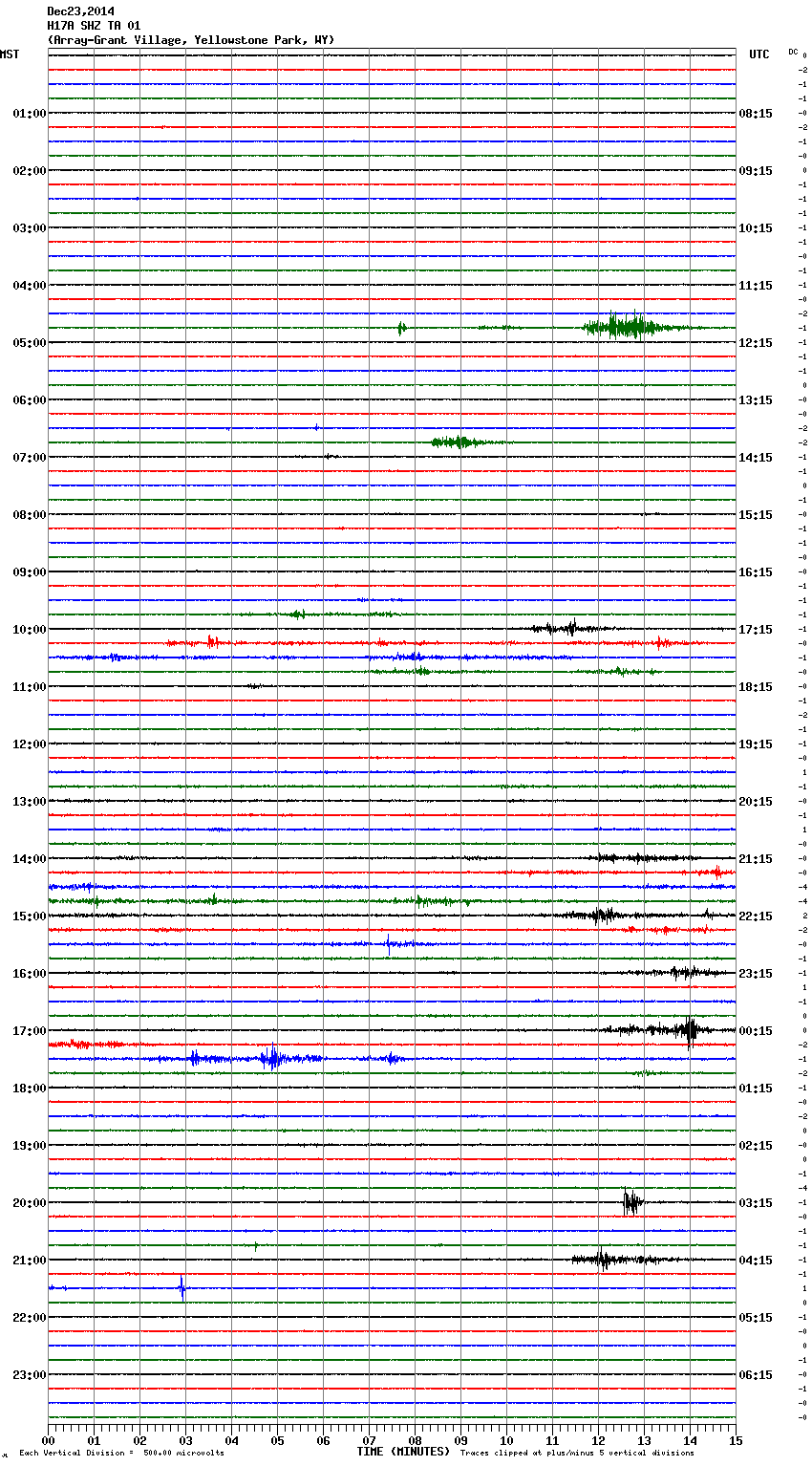Click the black spike on the 20:00 MST trace
The height and width of the screenshot is (1466, 812).
(x=631, y=1202)
